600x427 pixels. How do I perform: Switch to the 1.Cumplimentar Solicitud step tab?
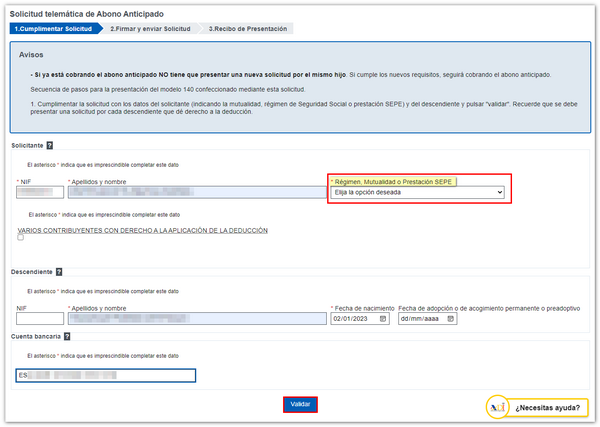click(53, 29)
